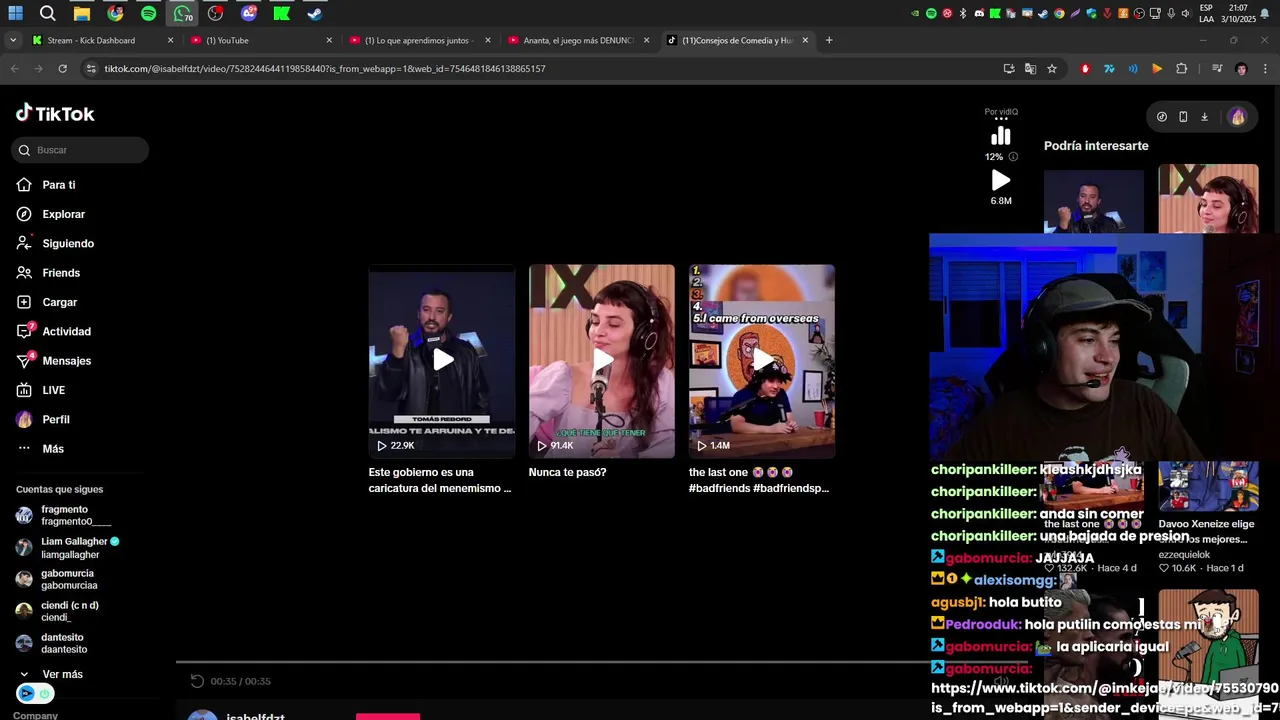Open site info icon in address bar
1280x720 pixels.
pyautogui.click(x=91, y=69)
